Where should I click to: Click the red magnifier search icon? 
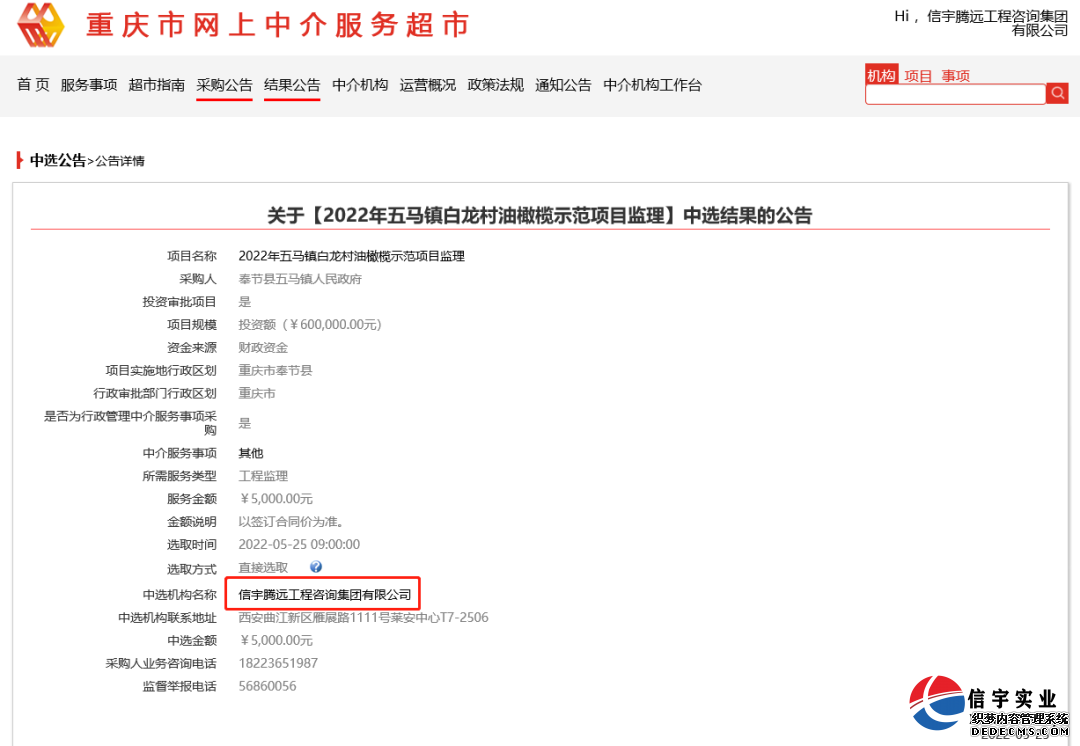tap(1058, 93)
